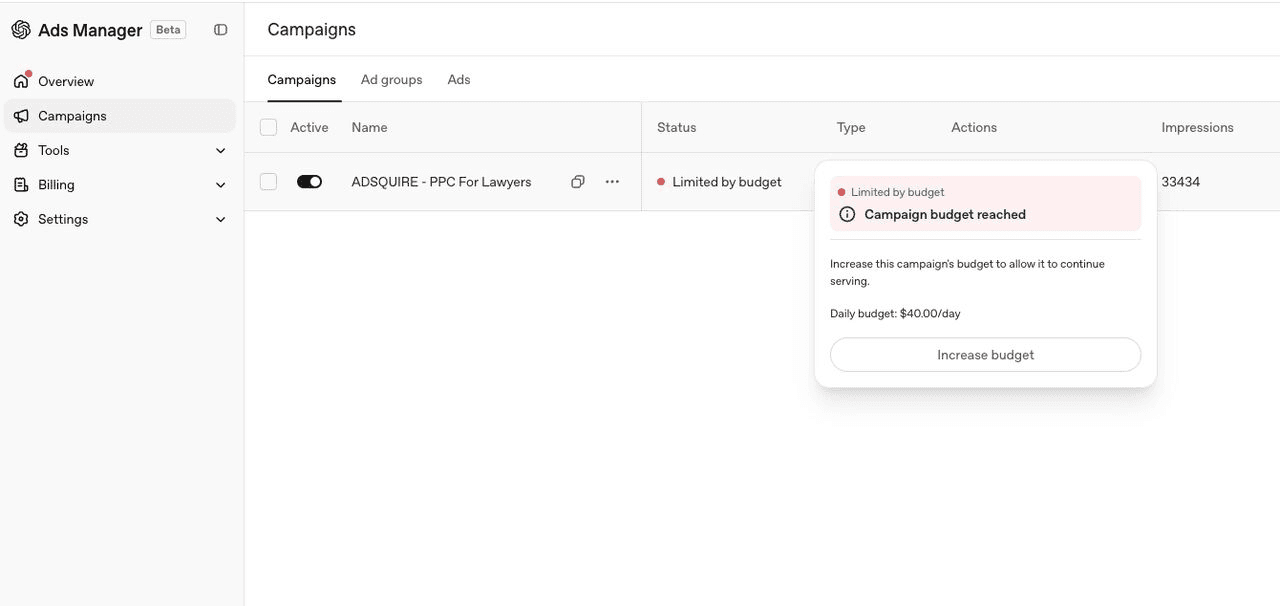
Task: Click the Active column header
Action: (x=309, y=127)
